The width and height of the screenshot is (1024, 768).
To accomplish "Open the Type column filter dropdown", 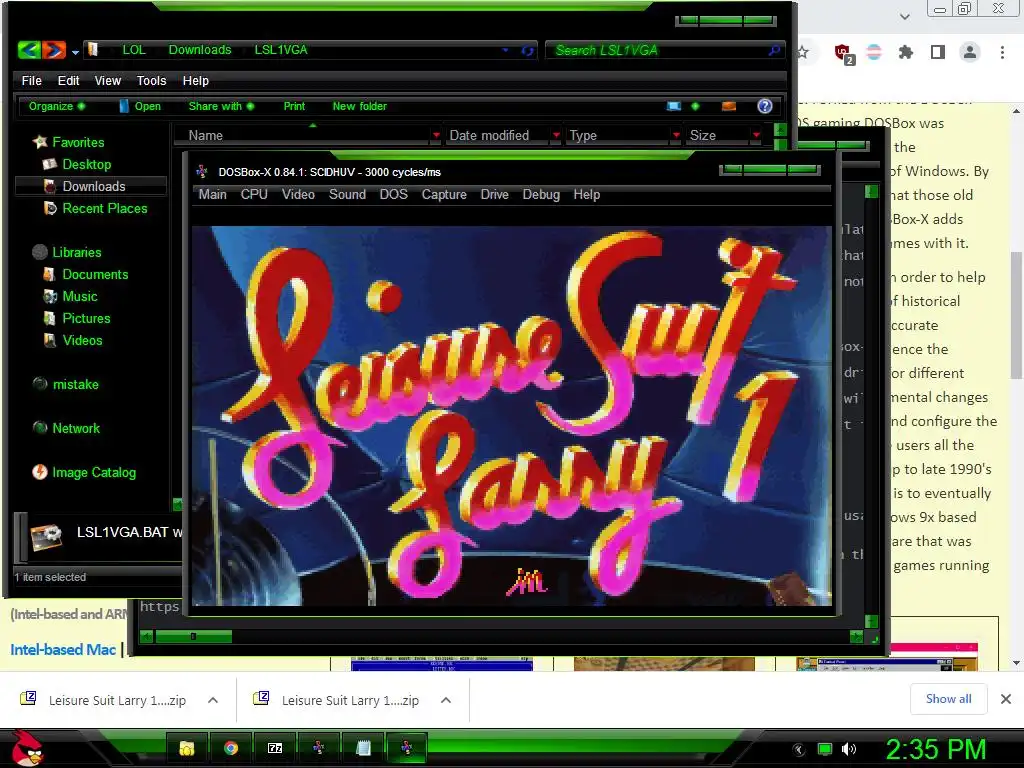I will pos(676,135).
